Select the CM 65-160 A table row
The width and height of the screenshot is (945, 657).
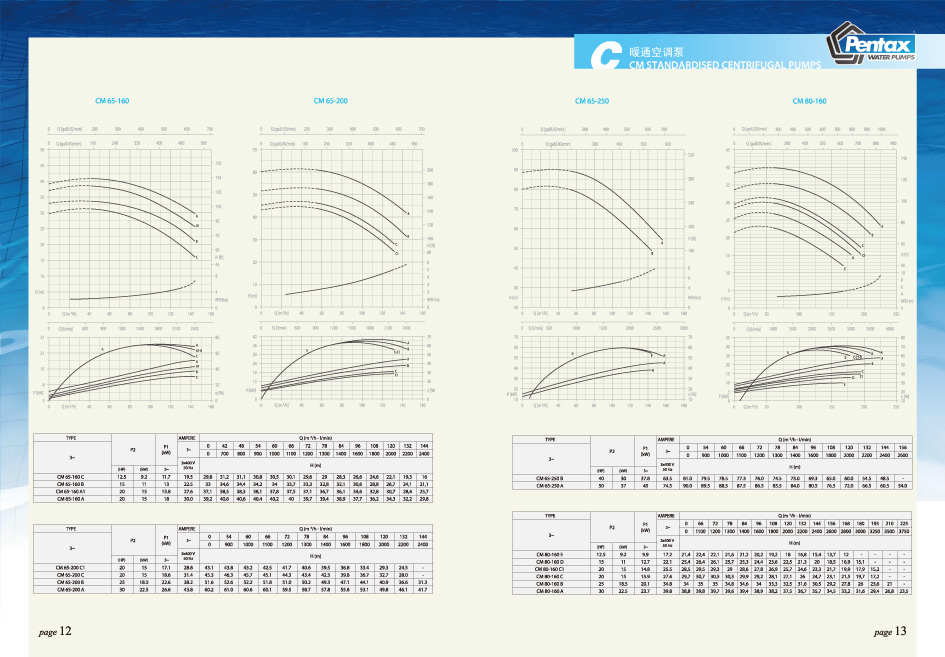(70, 497)
